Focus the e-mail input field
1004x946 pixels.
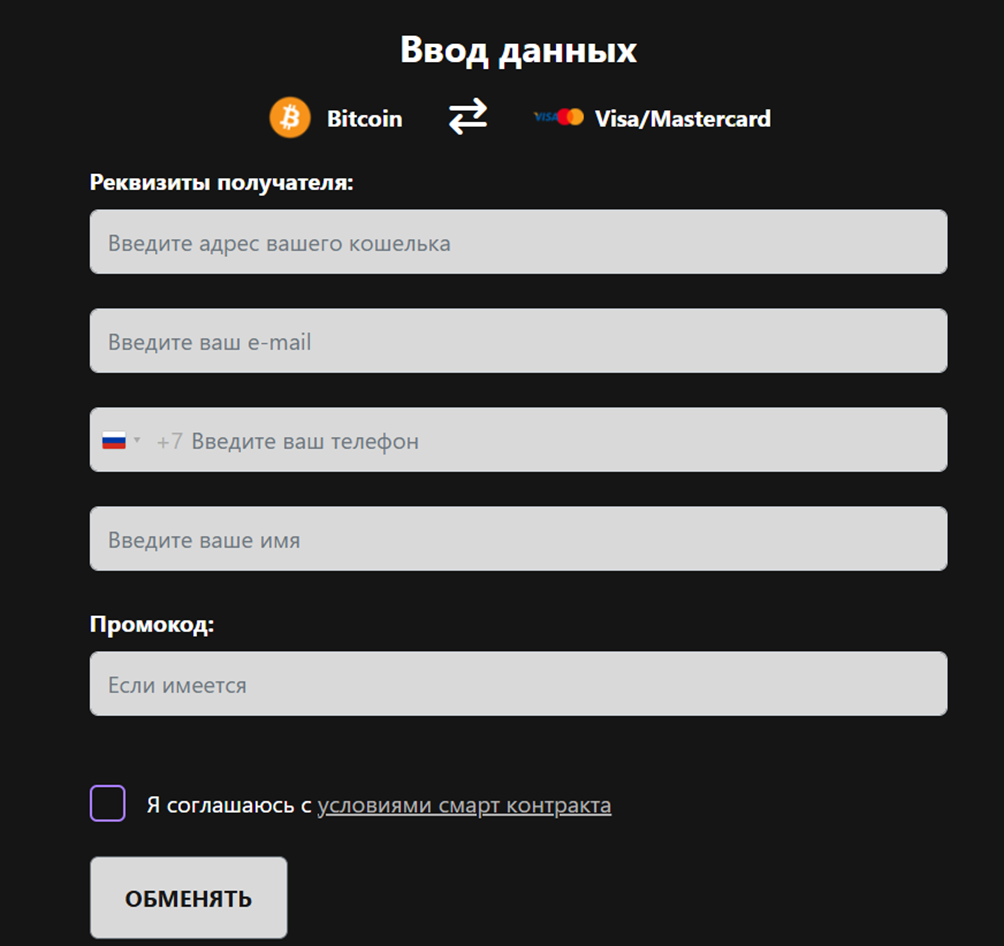coord(519,341)
